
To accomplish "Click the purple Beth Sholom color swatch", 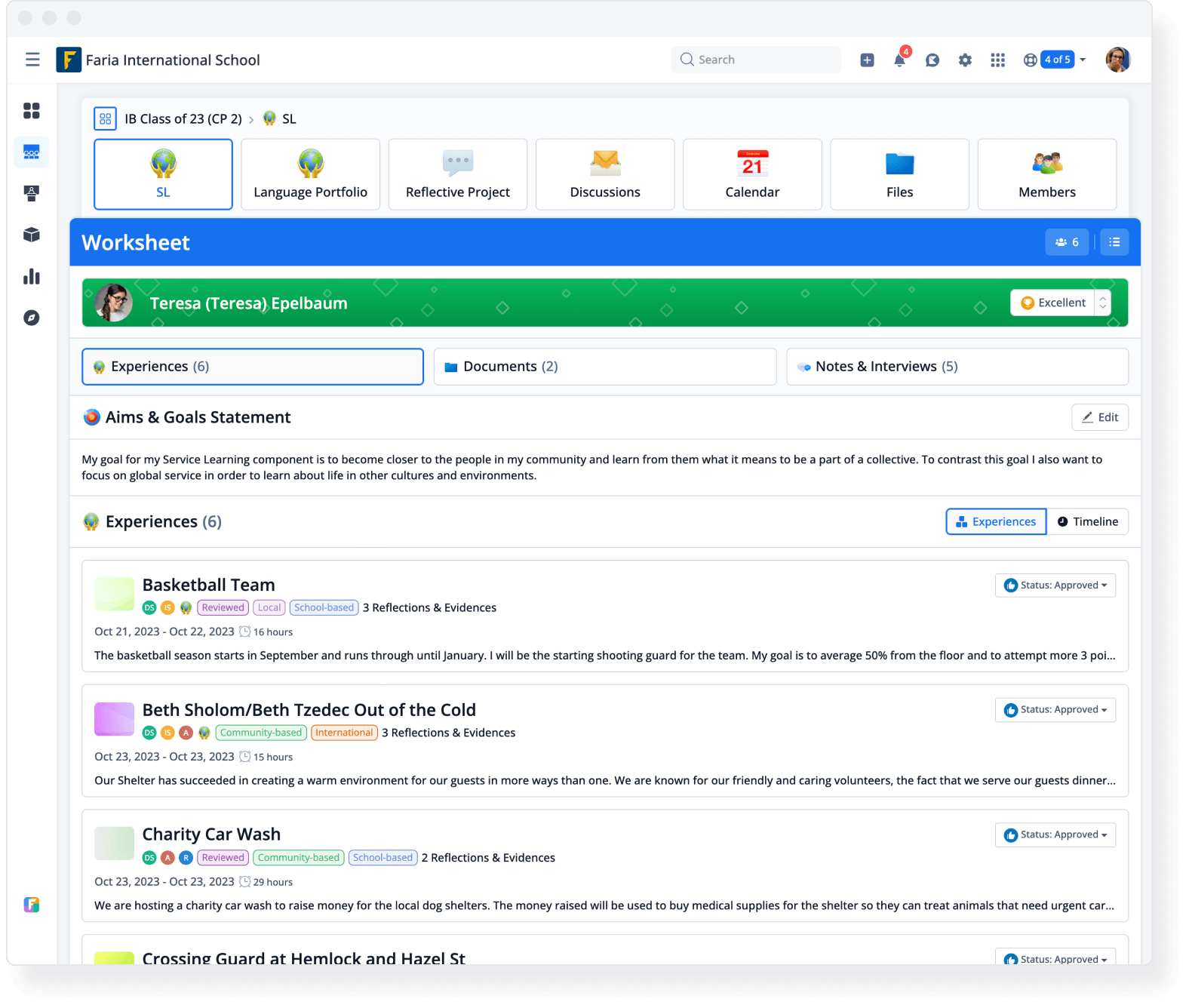I will click(x=114, y=719).
